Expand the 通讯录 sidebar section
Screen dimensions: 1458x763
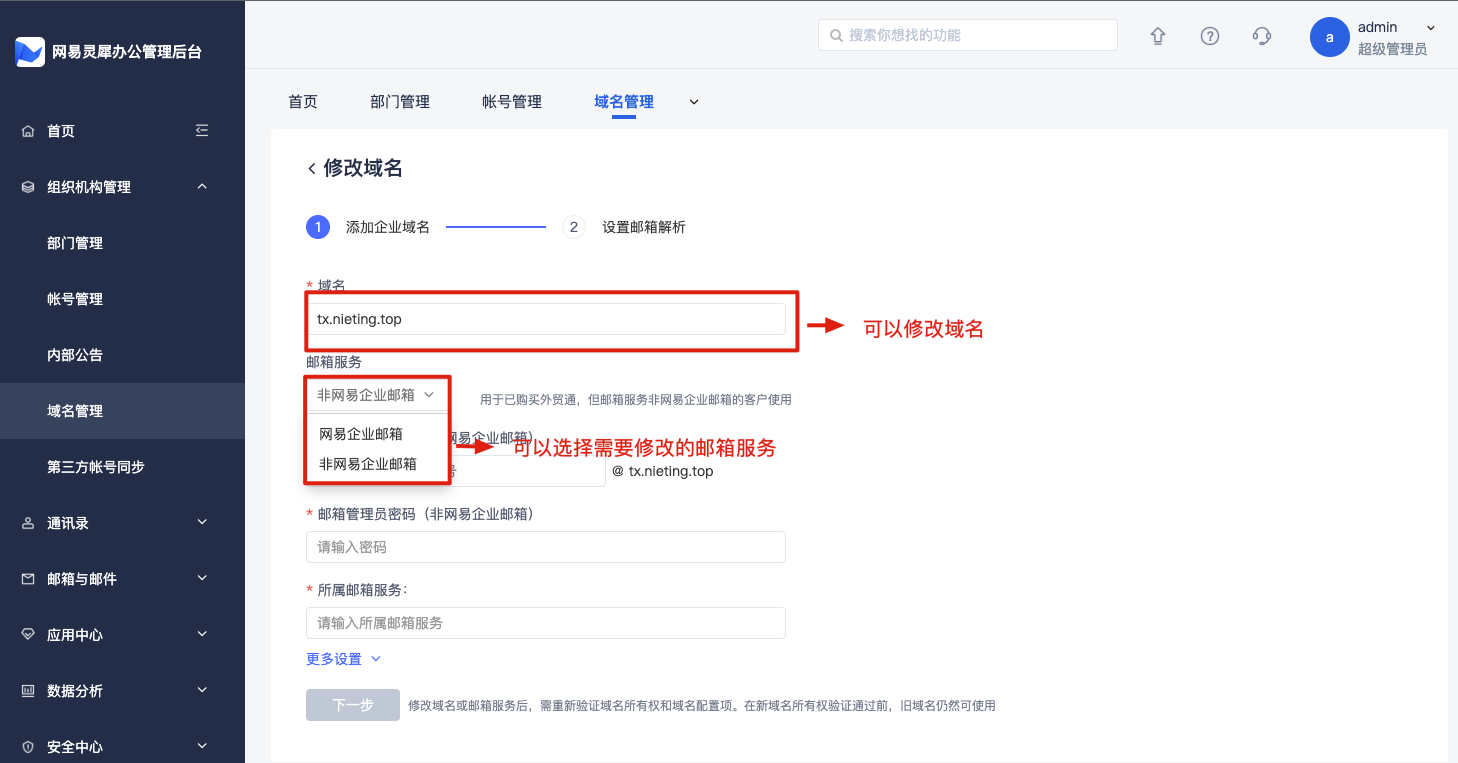coord(202,523)
